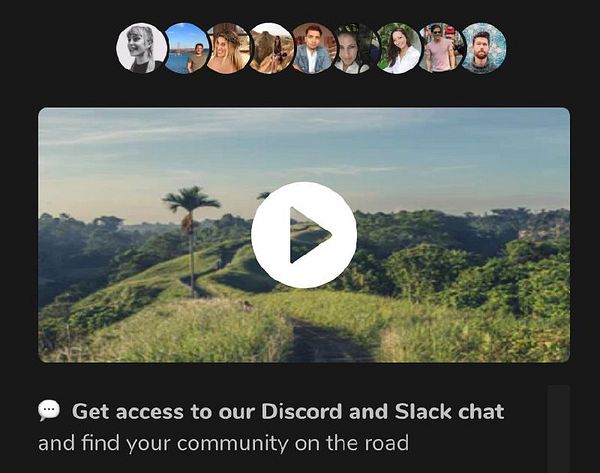The height and width of the screenshot is (473, 600).
Task: Click the dark vertical scrollbar beside the heading
Action: 559,429
